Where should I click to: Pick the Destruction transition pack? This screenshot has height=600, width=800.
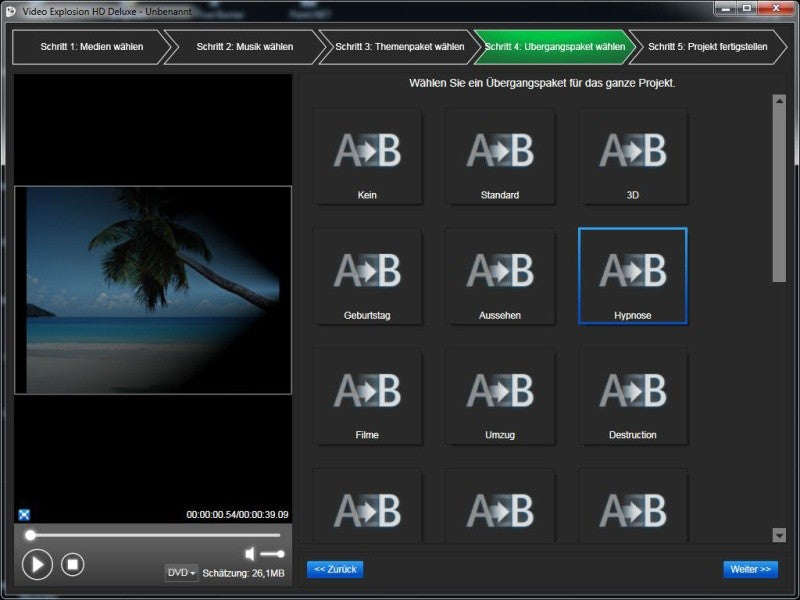(x=633, y=396)
